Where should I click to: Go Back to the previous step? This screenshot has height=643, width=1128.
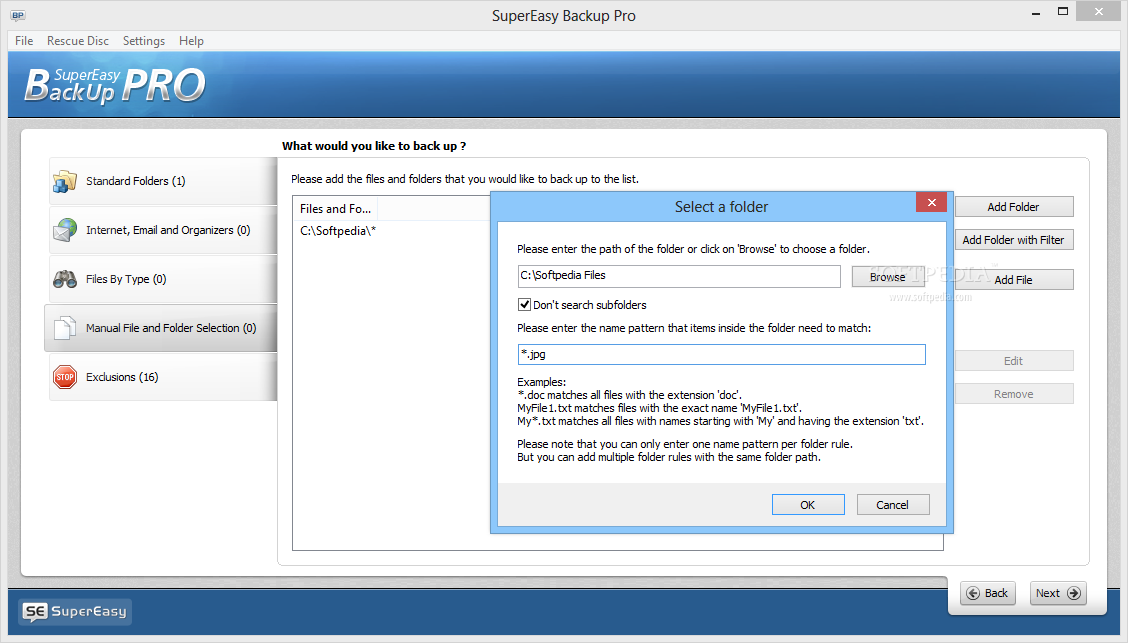point(988,593)
